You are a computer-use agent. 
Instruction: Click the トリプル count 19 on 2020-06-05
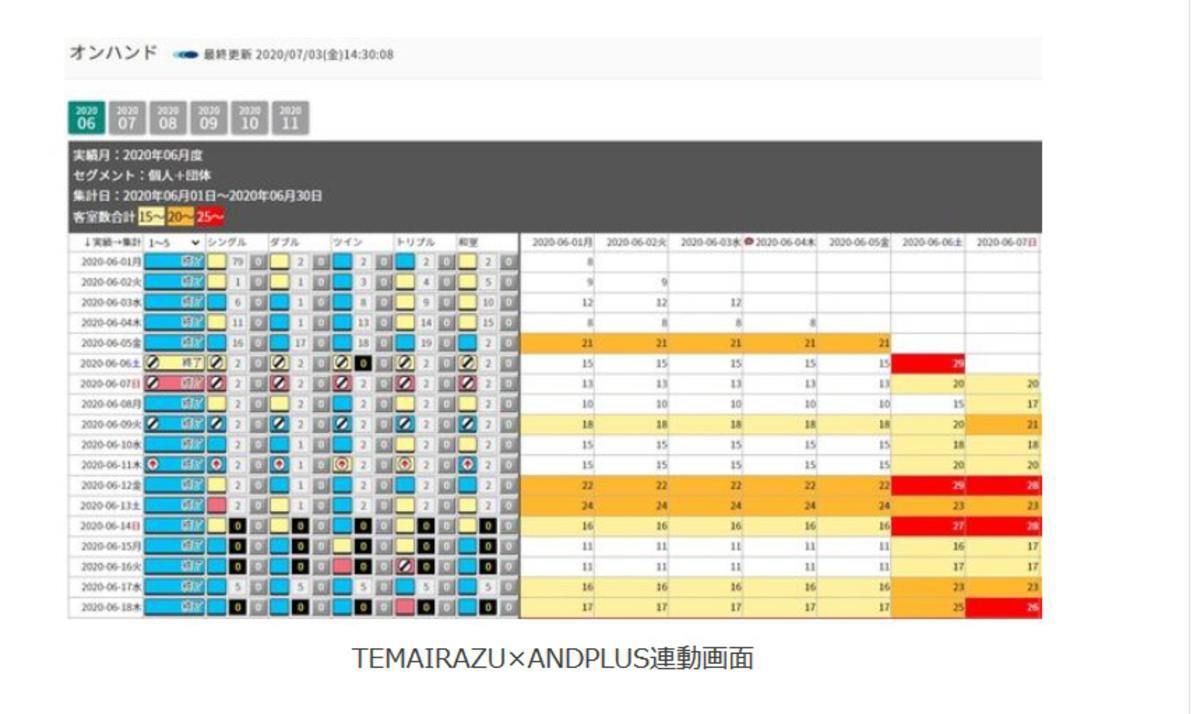(x=426, y=344)
